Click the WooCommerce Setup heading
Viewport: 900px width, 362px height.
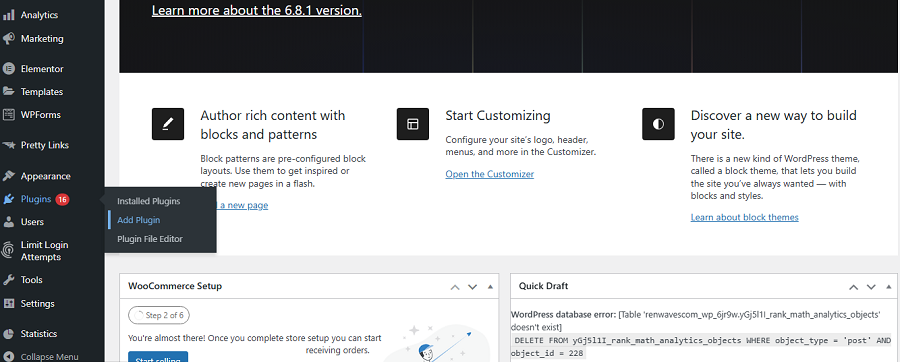tap(175, 286)
